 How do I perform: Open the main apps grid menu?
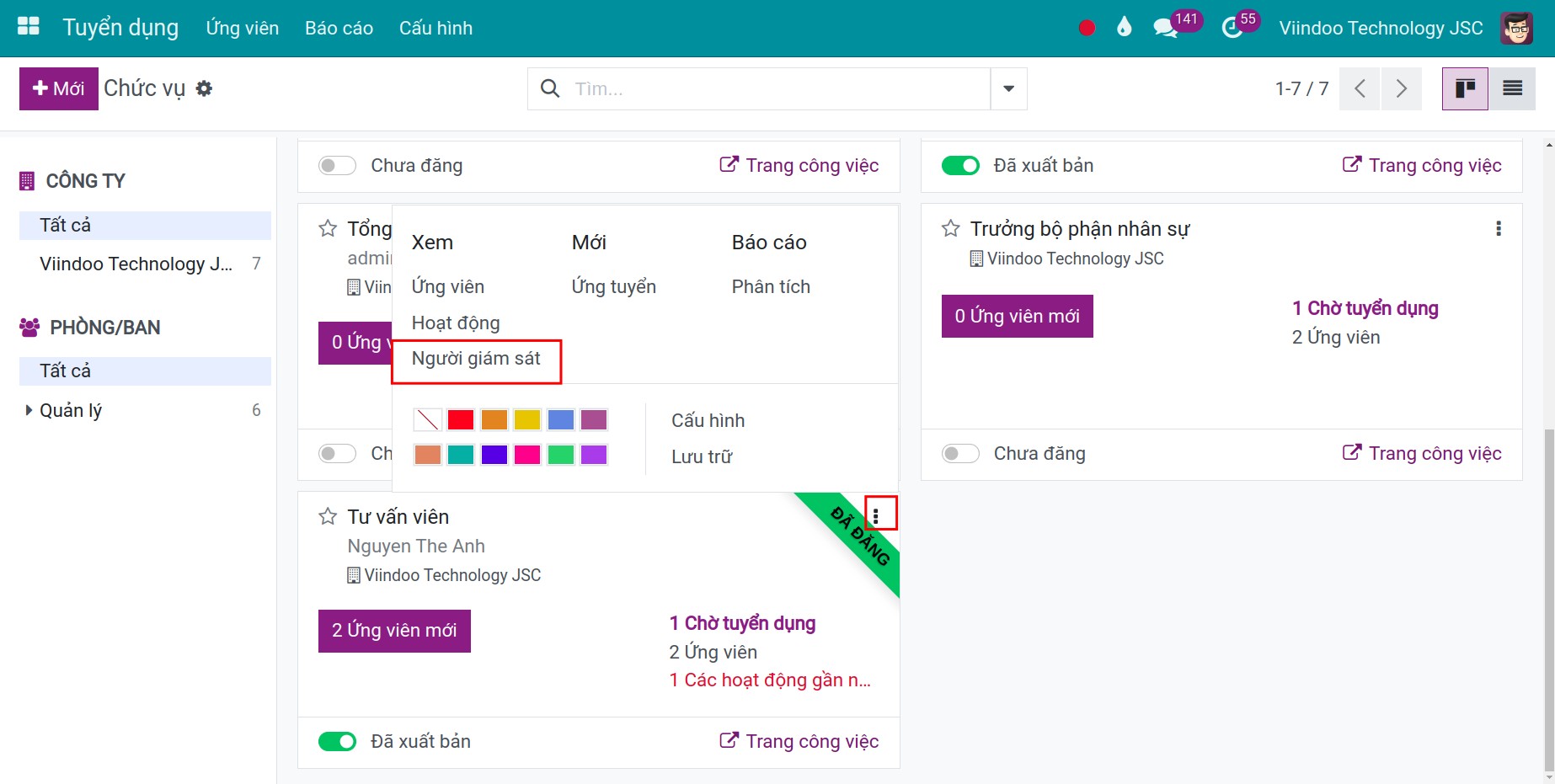(29, 27)
